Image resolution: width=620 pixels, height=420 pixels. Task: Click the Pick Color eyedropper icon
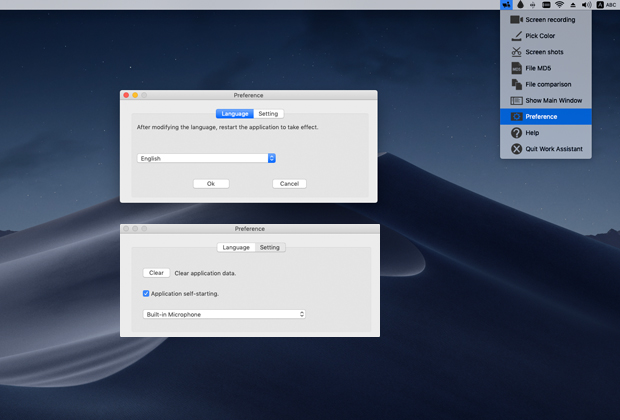pyautogui.click(x=516, y=36)
